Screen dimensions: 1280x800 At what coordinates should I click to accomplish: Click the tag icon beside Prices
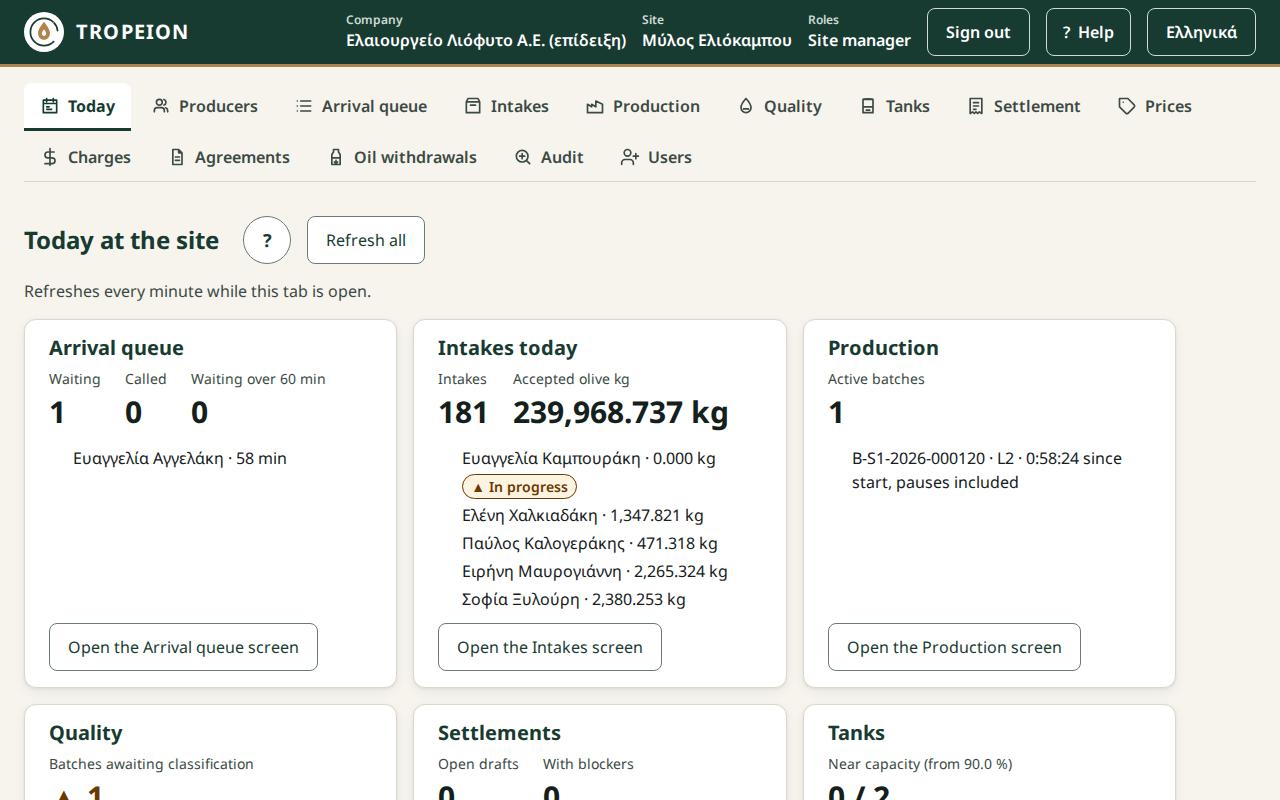pyautogui.click(x=1127, y=106)
